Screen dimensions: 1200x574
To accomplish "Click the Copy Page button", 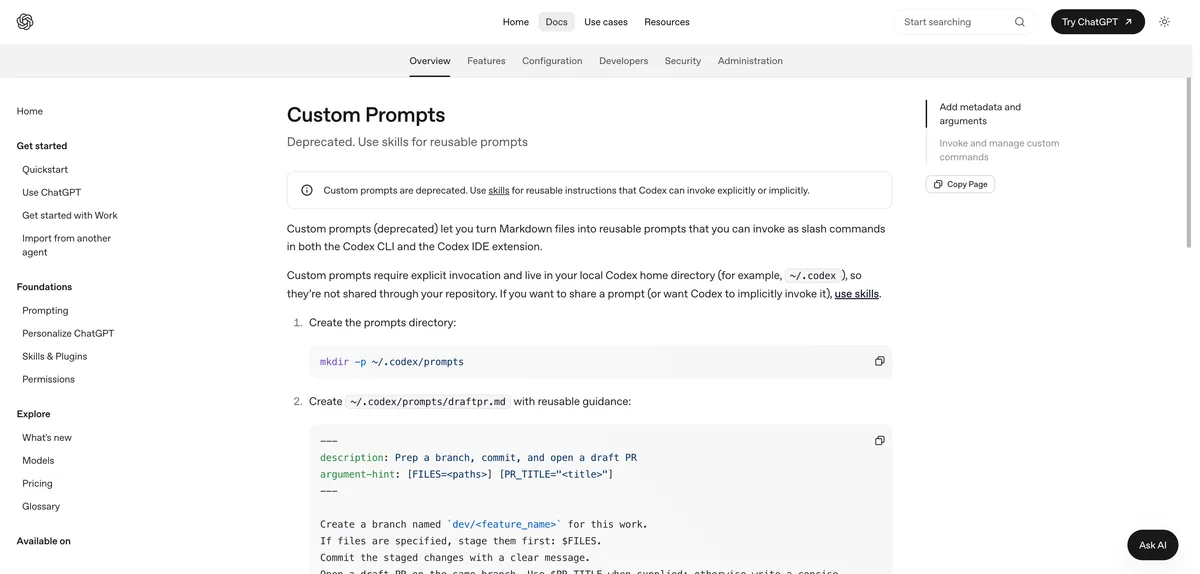I will tap(960, 184).
